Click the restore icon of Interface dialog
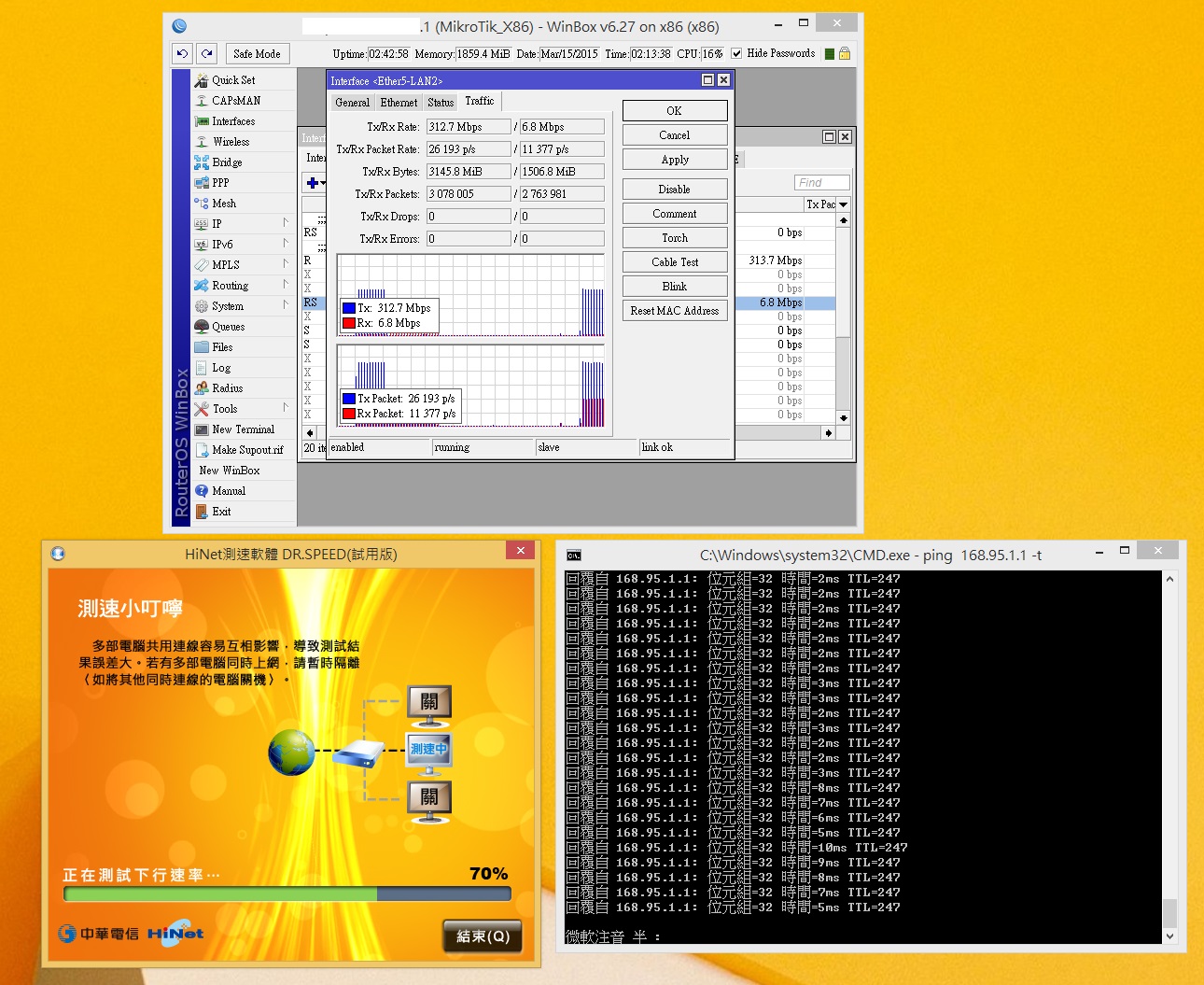 707,80
